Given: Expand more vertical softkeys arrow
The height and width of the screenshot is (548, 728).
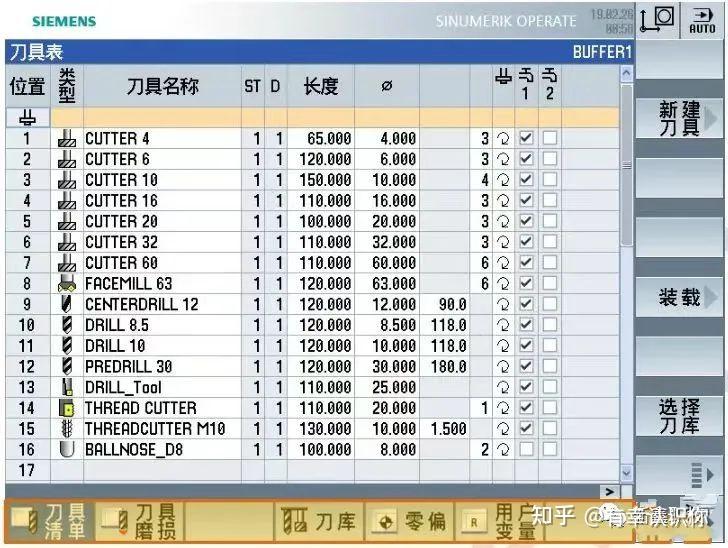Looking at the screenshot, I should [702, 475].
